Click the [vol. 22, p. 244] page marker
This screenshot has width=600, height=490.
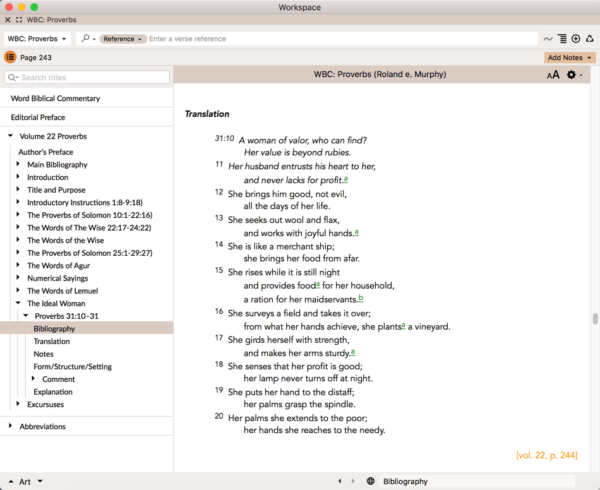click(x=547, y=455)
